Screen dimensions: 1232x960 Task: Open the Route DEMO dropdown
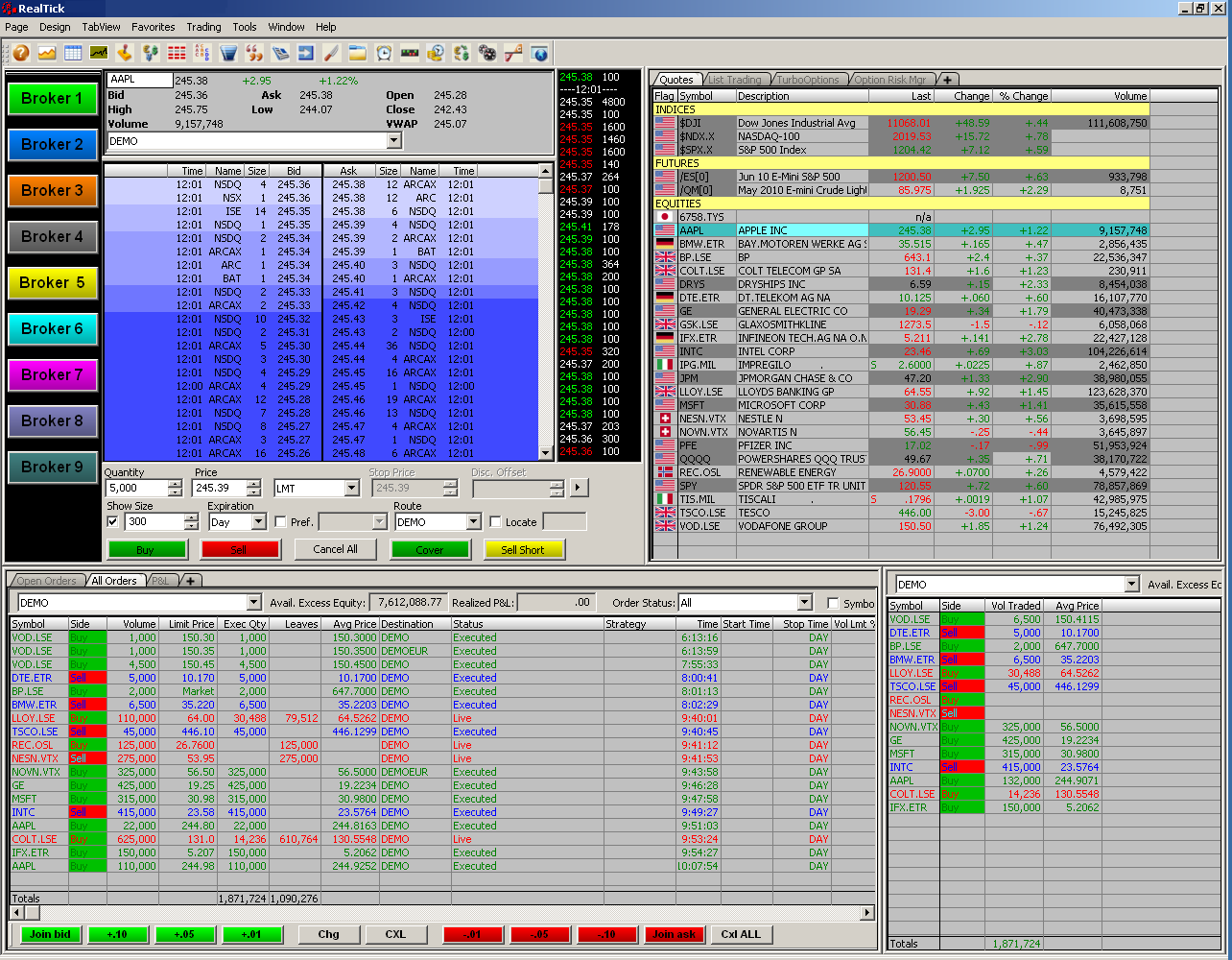coord(473,522)
